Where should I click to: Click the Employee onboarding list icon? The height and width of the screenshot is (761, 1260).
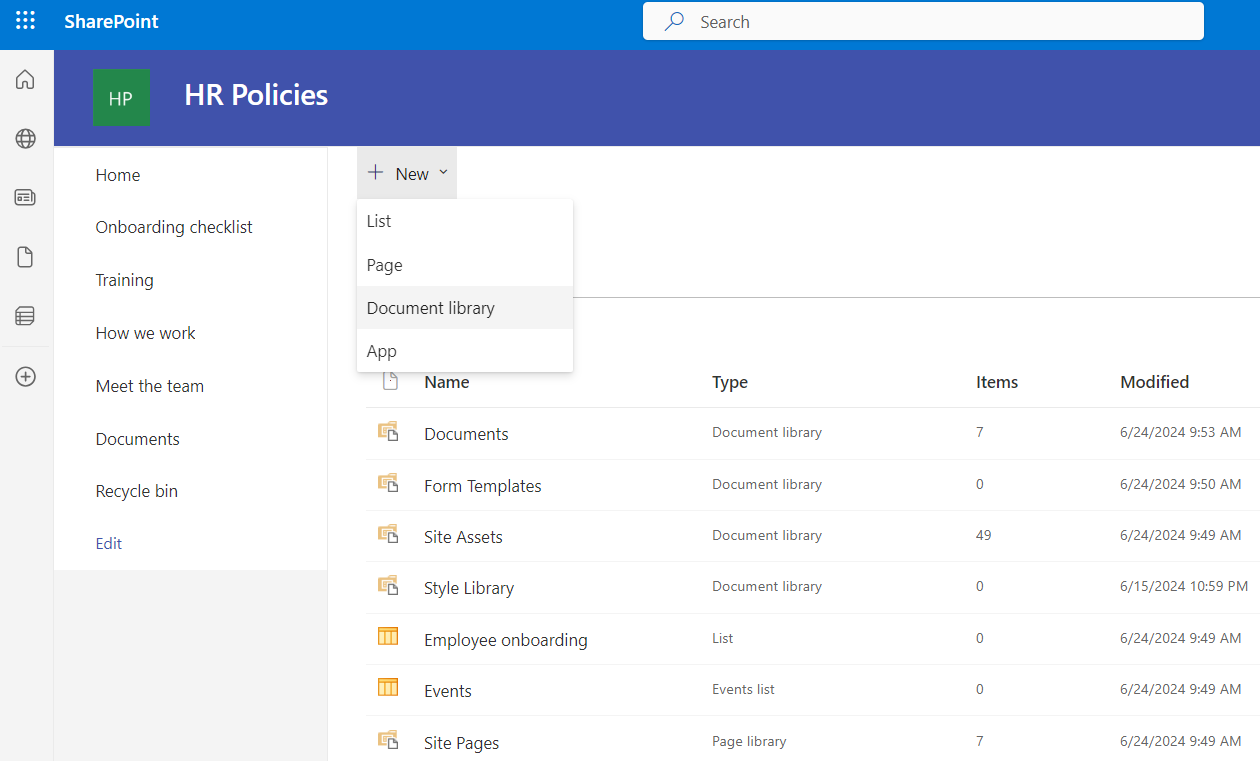pyautogui.click(x=388, y=636)
